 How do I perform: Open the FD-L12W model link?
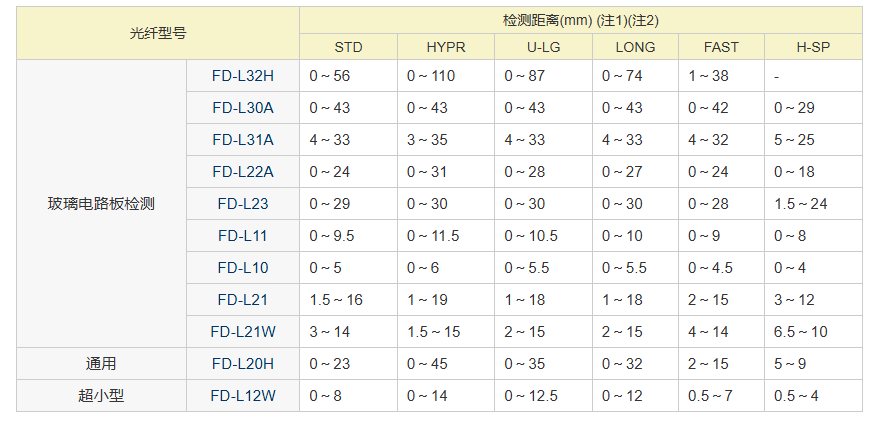tap(243, 395)
